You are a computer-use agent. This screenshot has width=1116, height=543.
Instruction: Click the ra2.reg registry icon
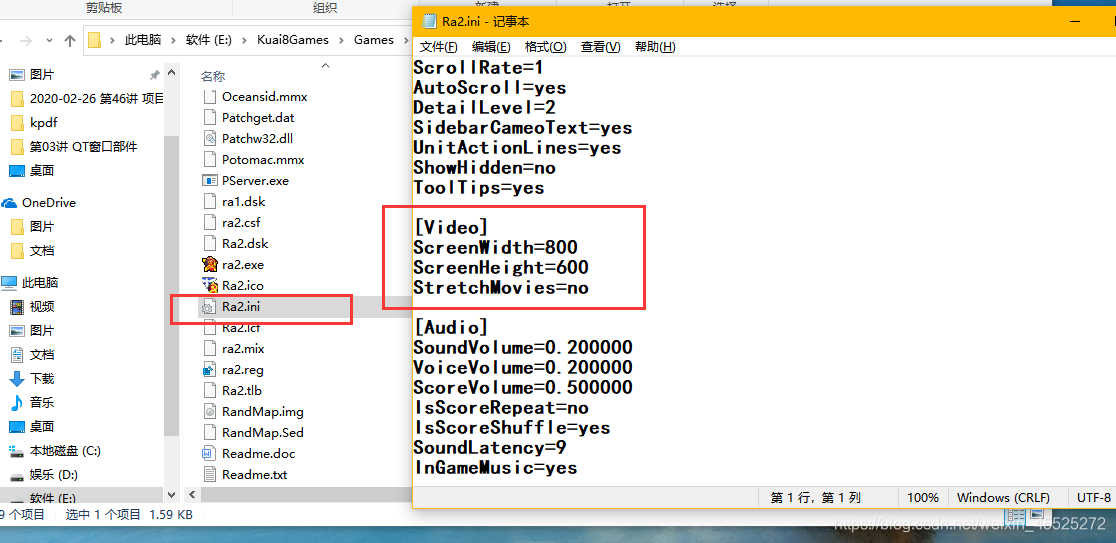point(209,369)
